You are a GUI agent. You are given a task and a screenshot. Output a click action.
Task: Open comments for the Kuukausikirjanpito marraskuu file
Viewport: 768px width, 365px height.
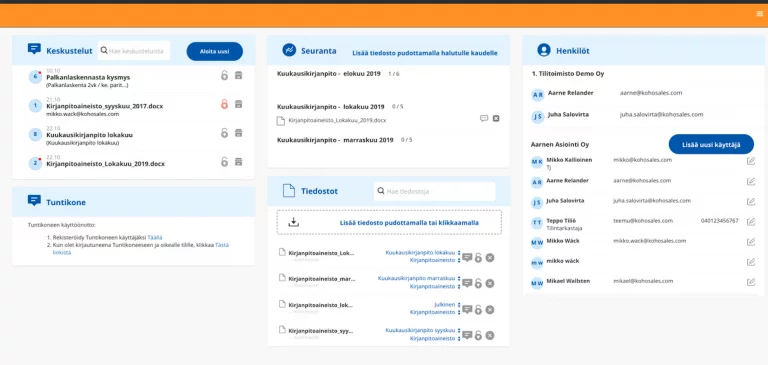(x=467, y=283)
